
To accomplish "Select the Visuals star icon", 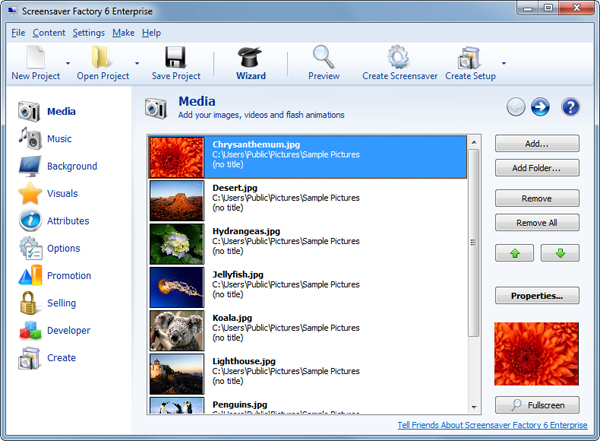I will click(x=30, y=194).
